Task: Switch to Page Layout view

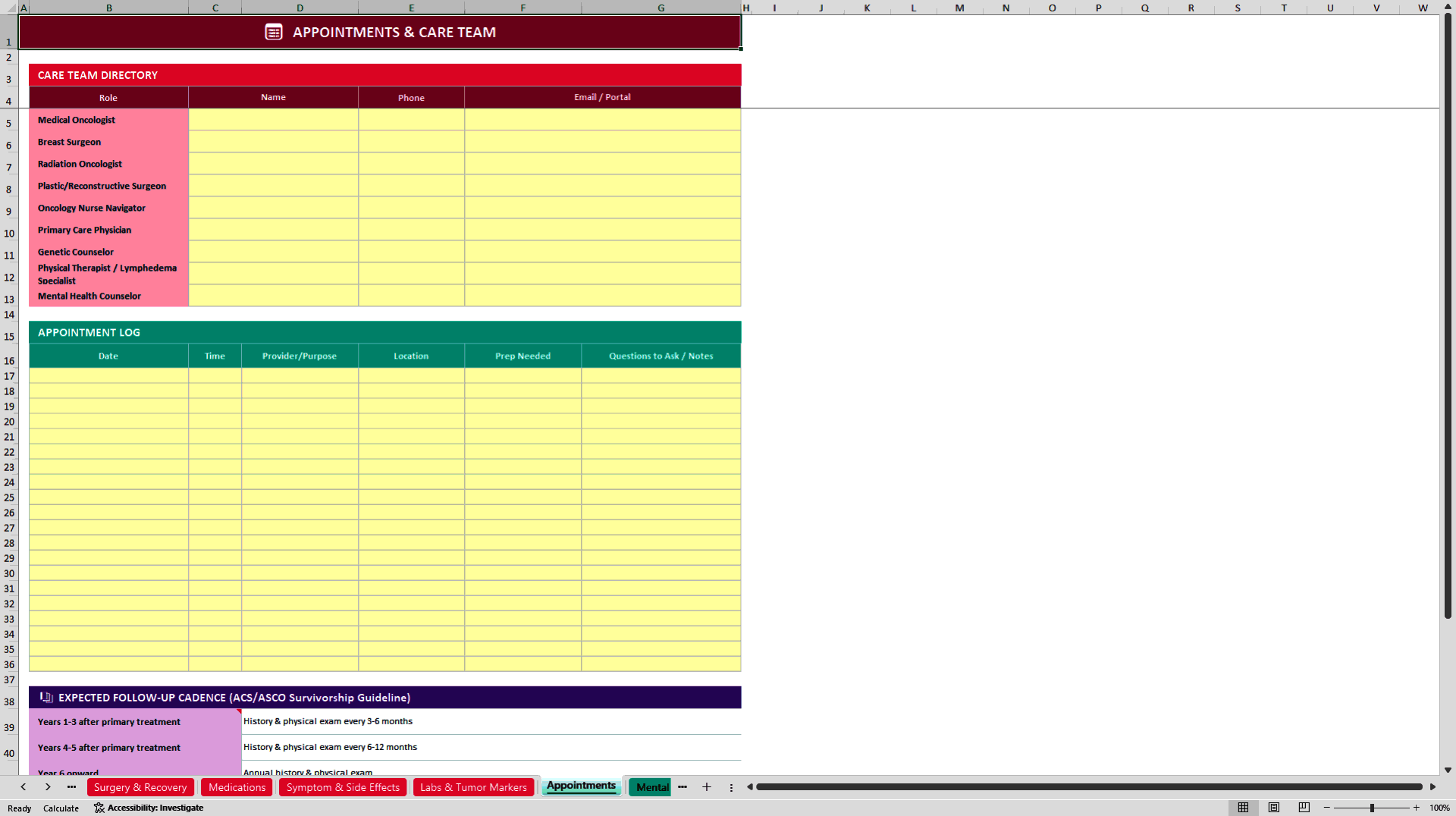Action: (1274, 808)
